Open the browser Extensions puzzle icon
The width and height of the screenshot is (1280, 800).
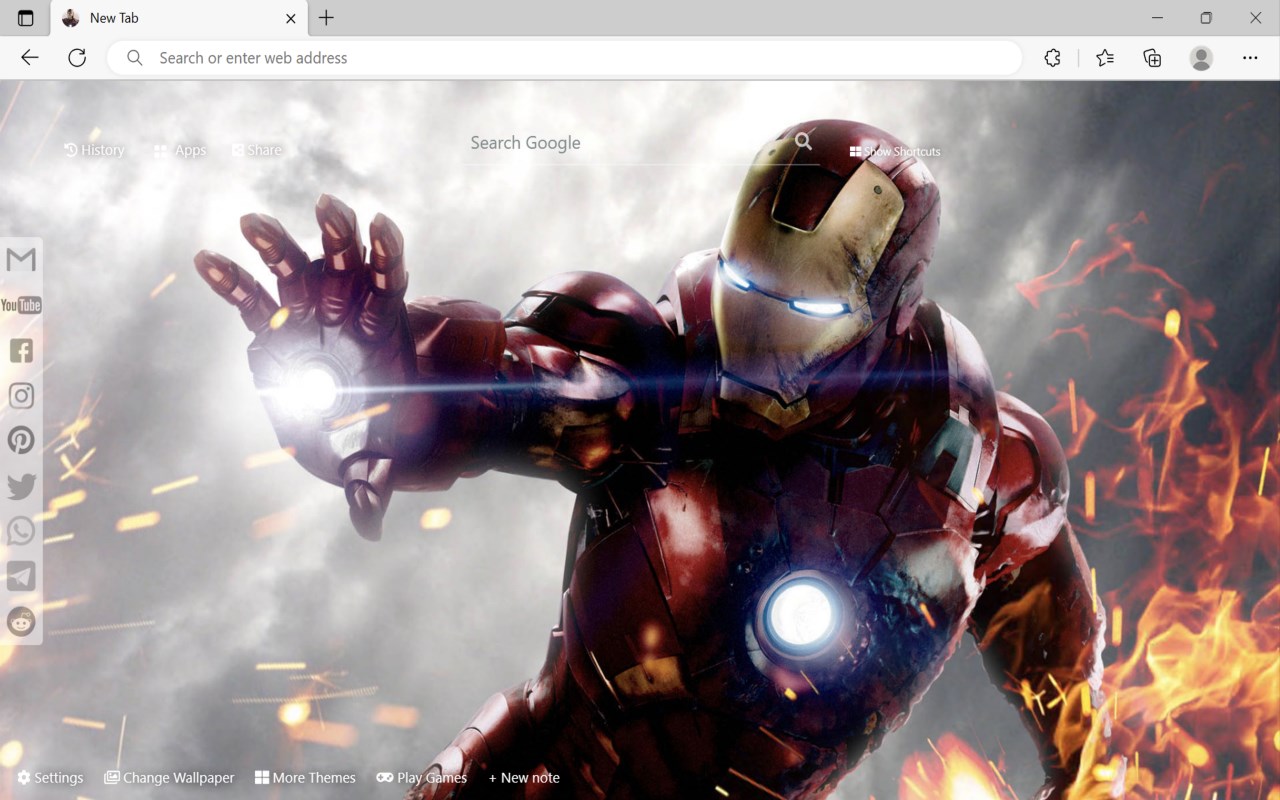pyautogui.click(x=1052, y=58)
